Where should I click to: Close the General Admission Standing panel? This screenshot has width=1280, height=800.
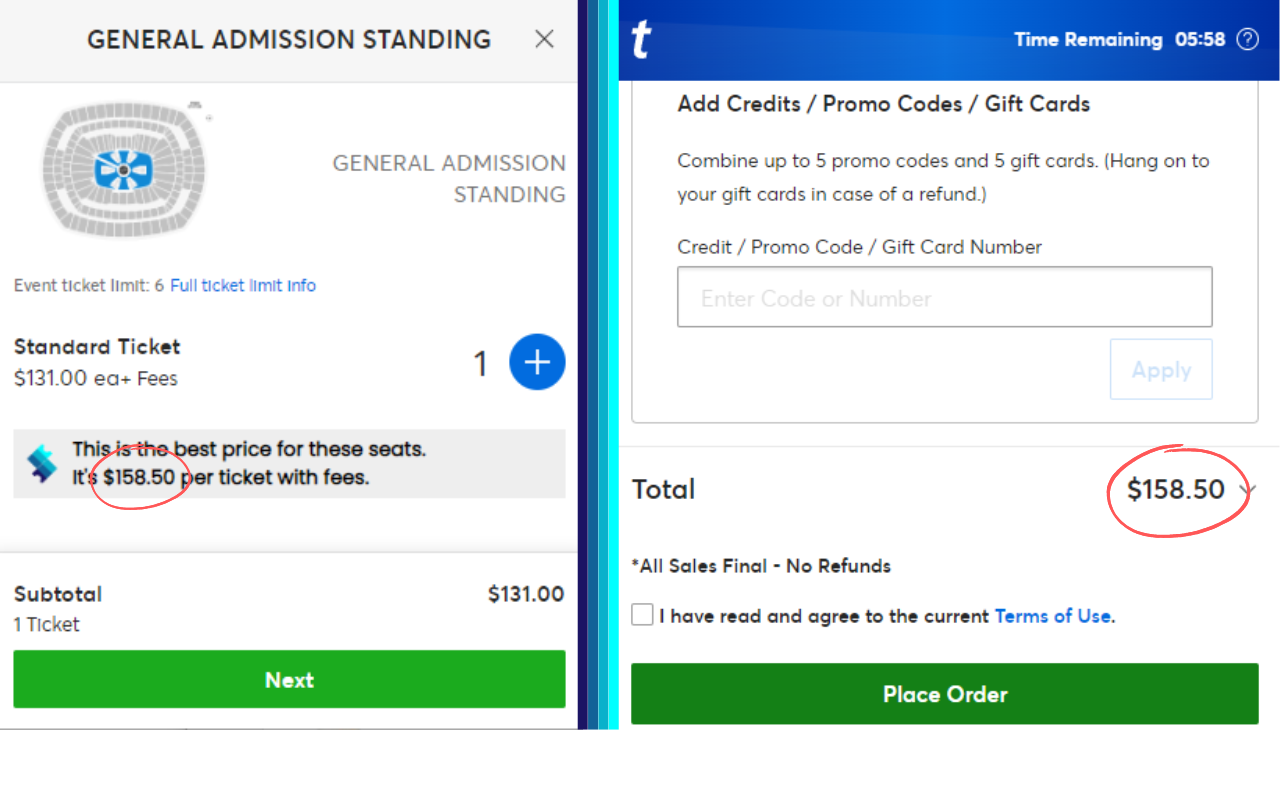click(x=544, y=39)
